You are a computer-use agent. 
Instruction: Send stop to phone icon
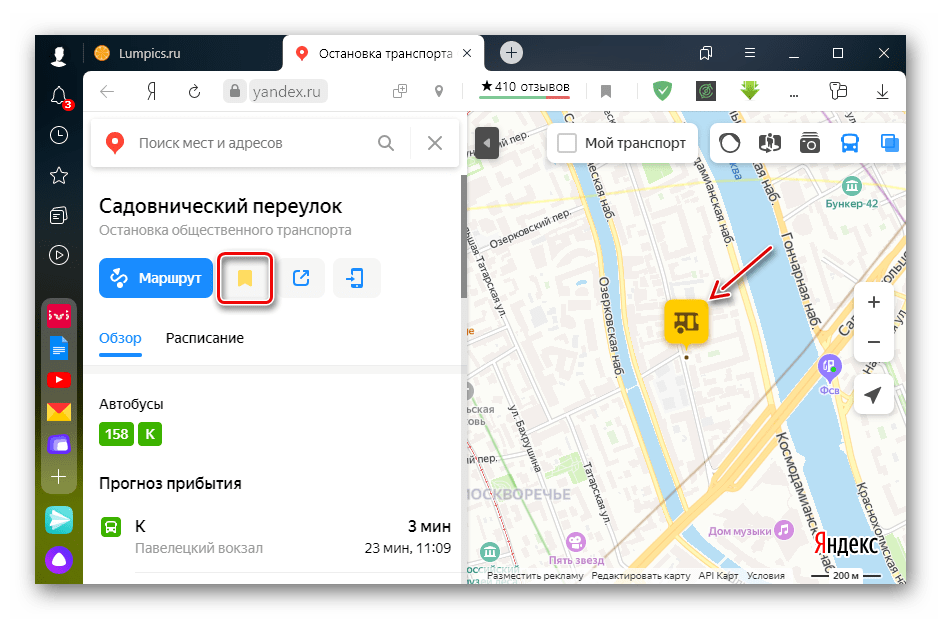(355, 279)
